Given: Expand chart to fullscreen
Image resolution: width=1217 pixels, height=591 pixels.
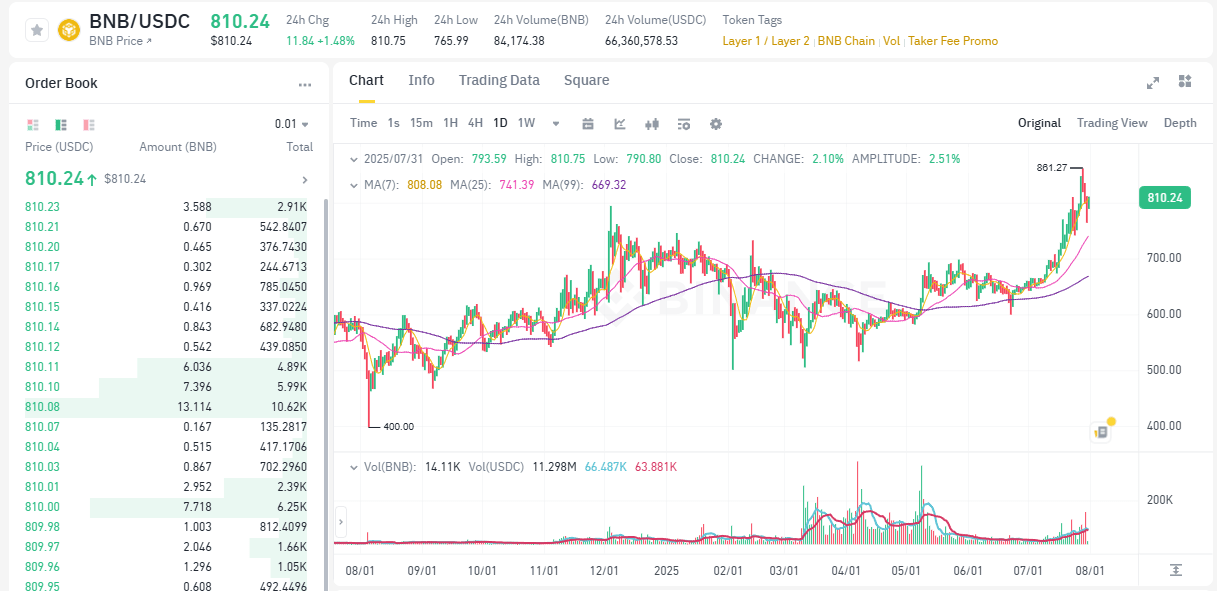Looking at the screenshot, I should point(1153,82).
